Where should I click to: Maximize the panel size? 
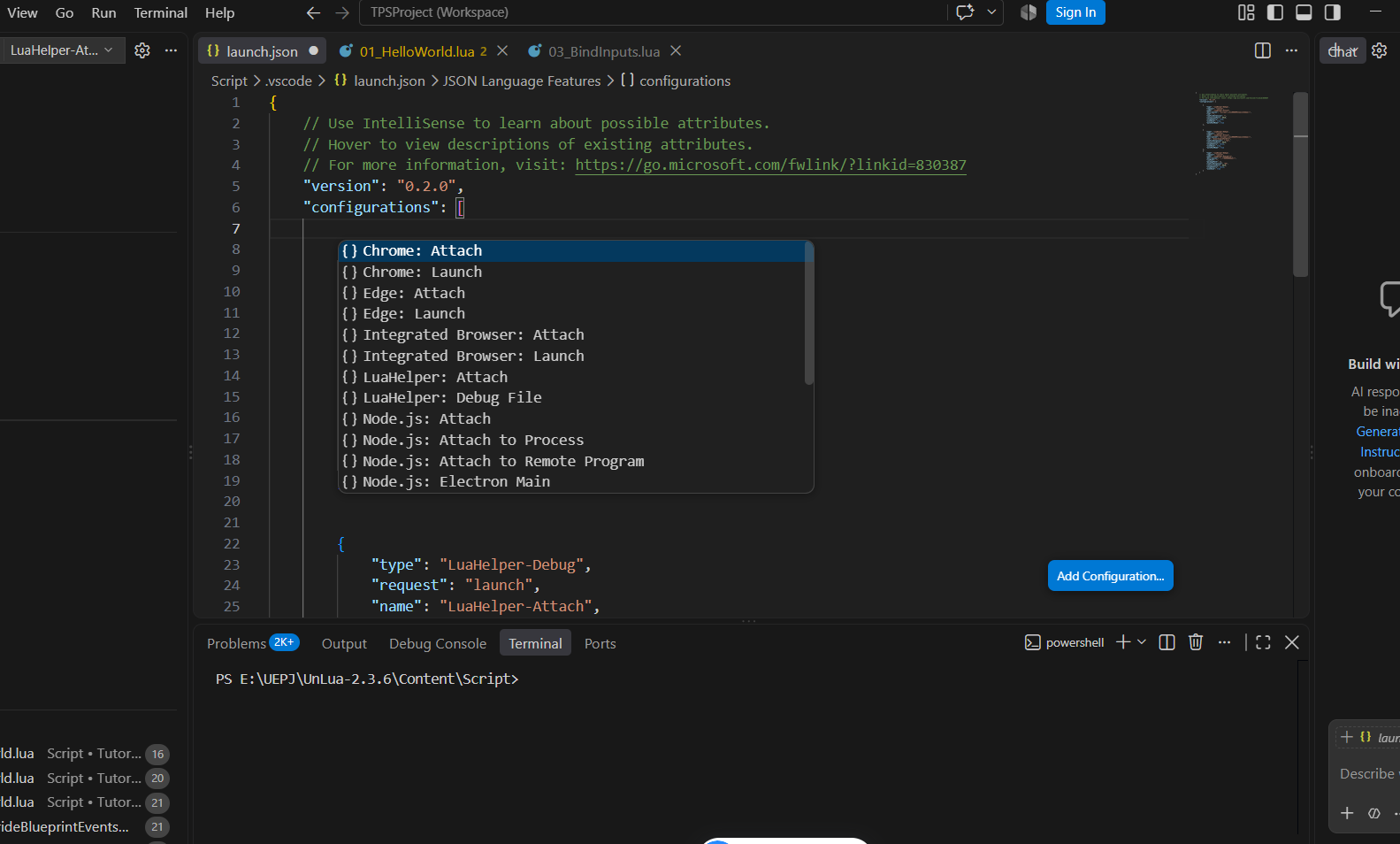coord(1263,642)
